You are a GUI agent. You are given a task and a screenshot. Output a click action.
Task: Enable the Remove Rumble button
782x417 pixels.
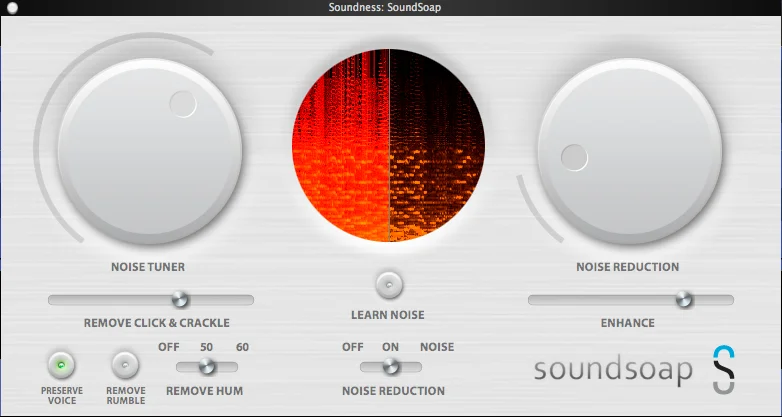125,365
